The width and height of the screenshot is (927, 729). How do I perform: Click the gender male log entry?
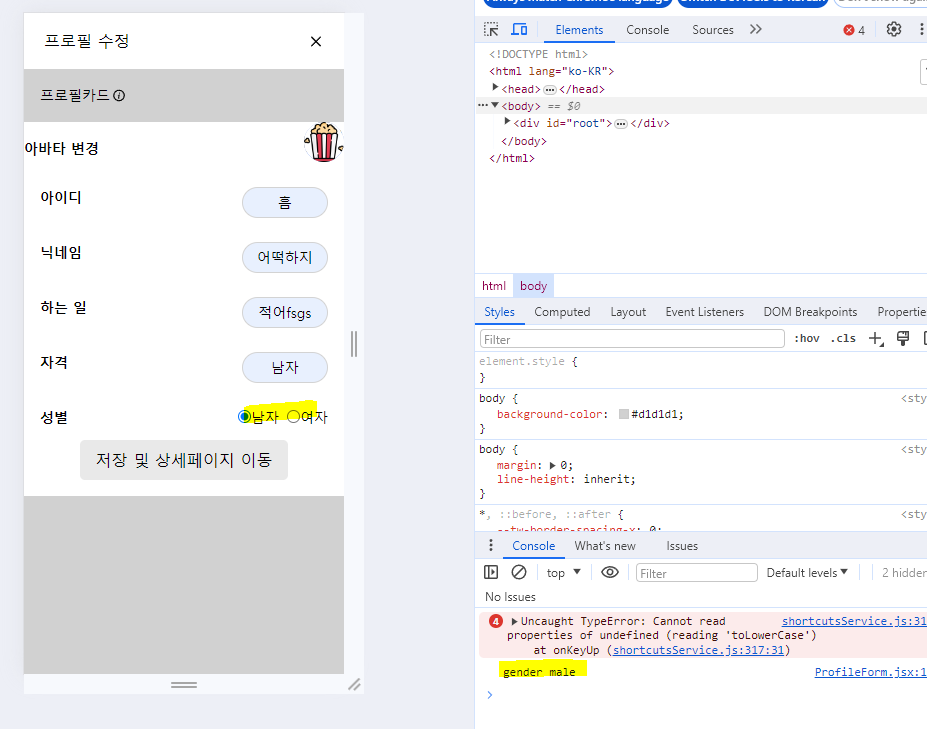539,672
